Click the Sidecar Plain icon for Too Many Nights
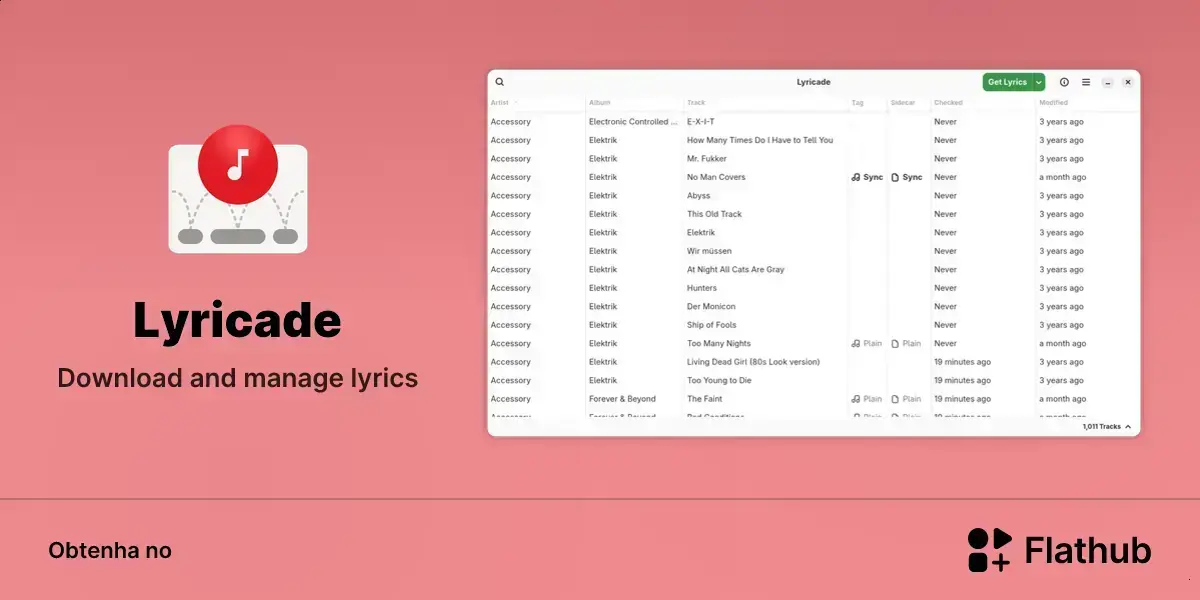1200x600 pixels. click(x=895, y=343)
